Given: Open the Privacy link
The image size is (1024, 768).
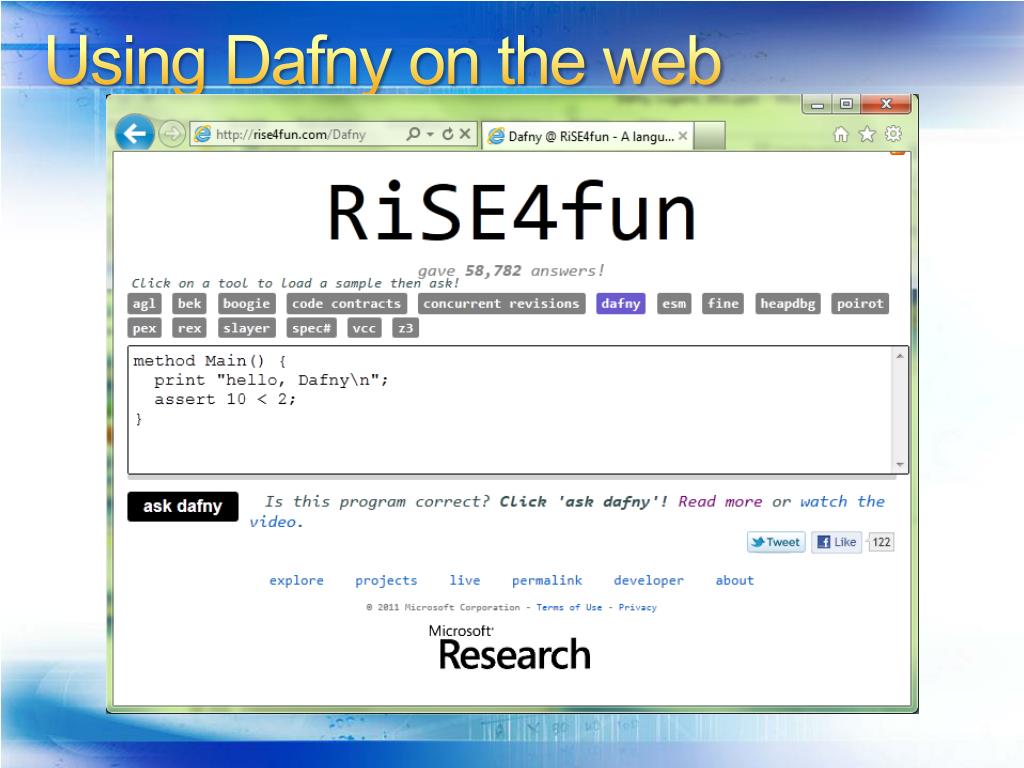Looking at the screenshot, I should [637, 607].
